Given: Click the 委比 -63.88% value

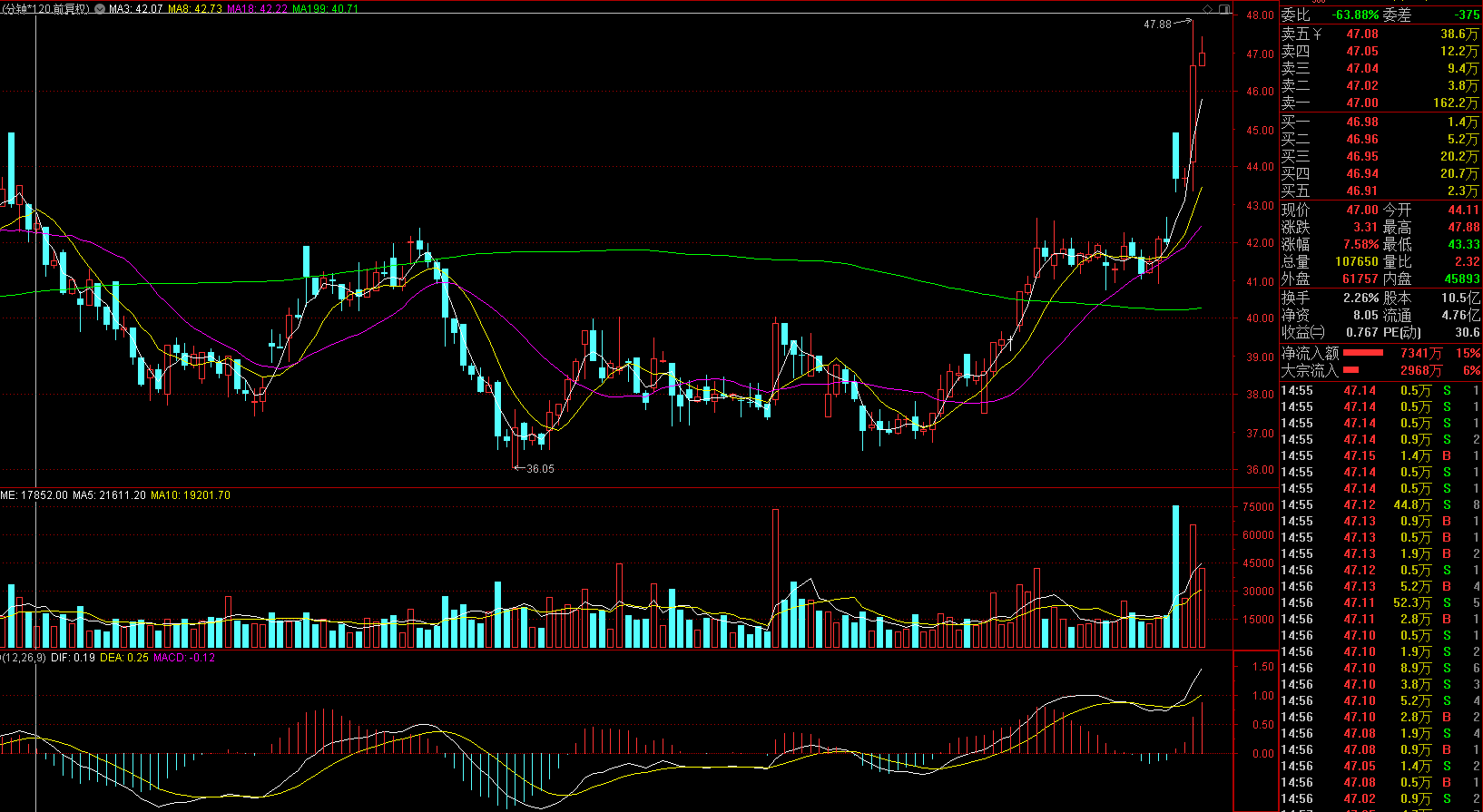Looking at the screenshot, I should pyautogui.click(x=1355, y=15).
